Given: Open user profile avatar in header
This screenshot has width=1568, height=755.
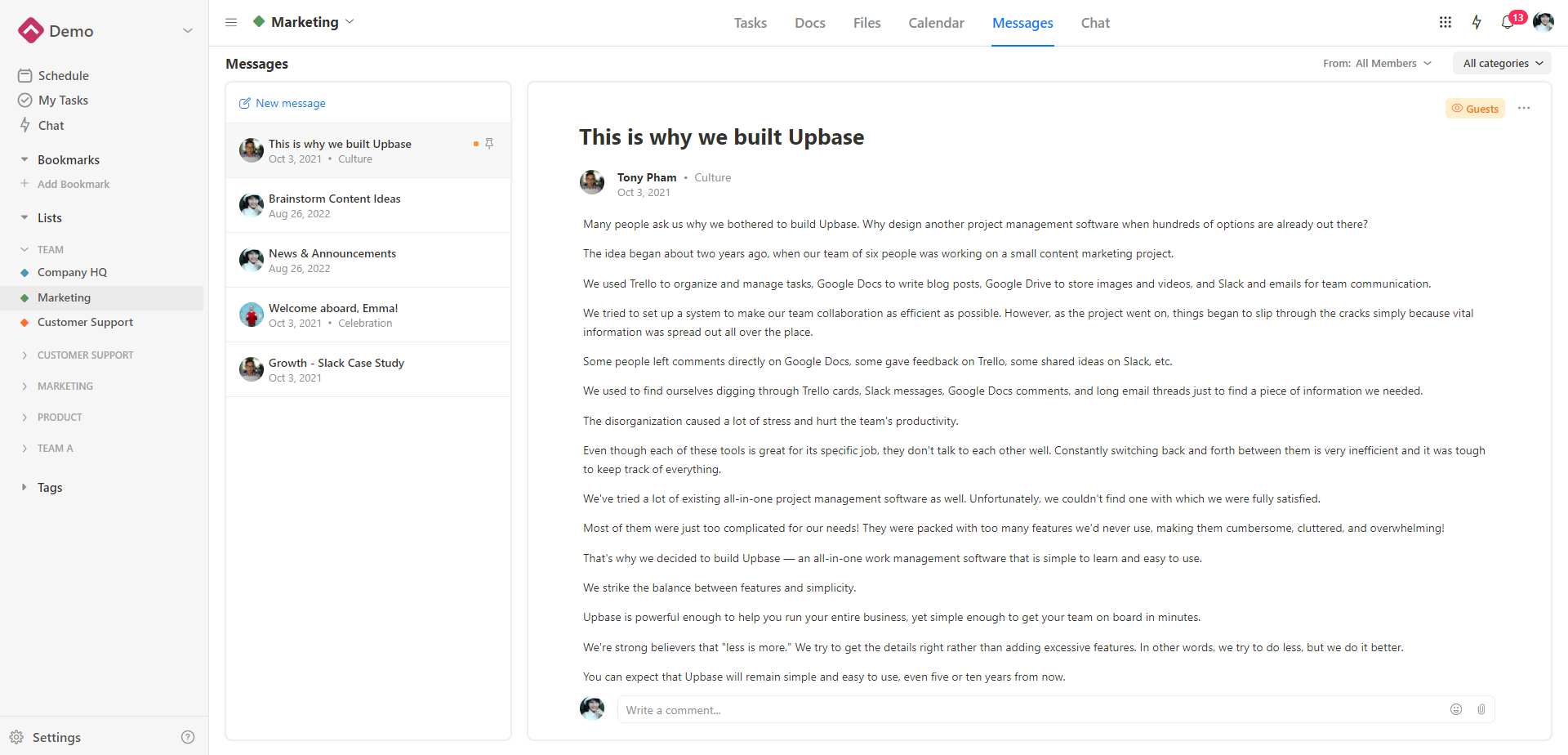Looking at the screenshot, I should [1543, 22].
